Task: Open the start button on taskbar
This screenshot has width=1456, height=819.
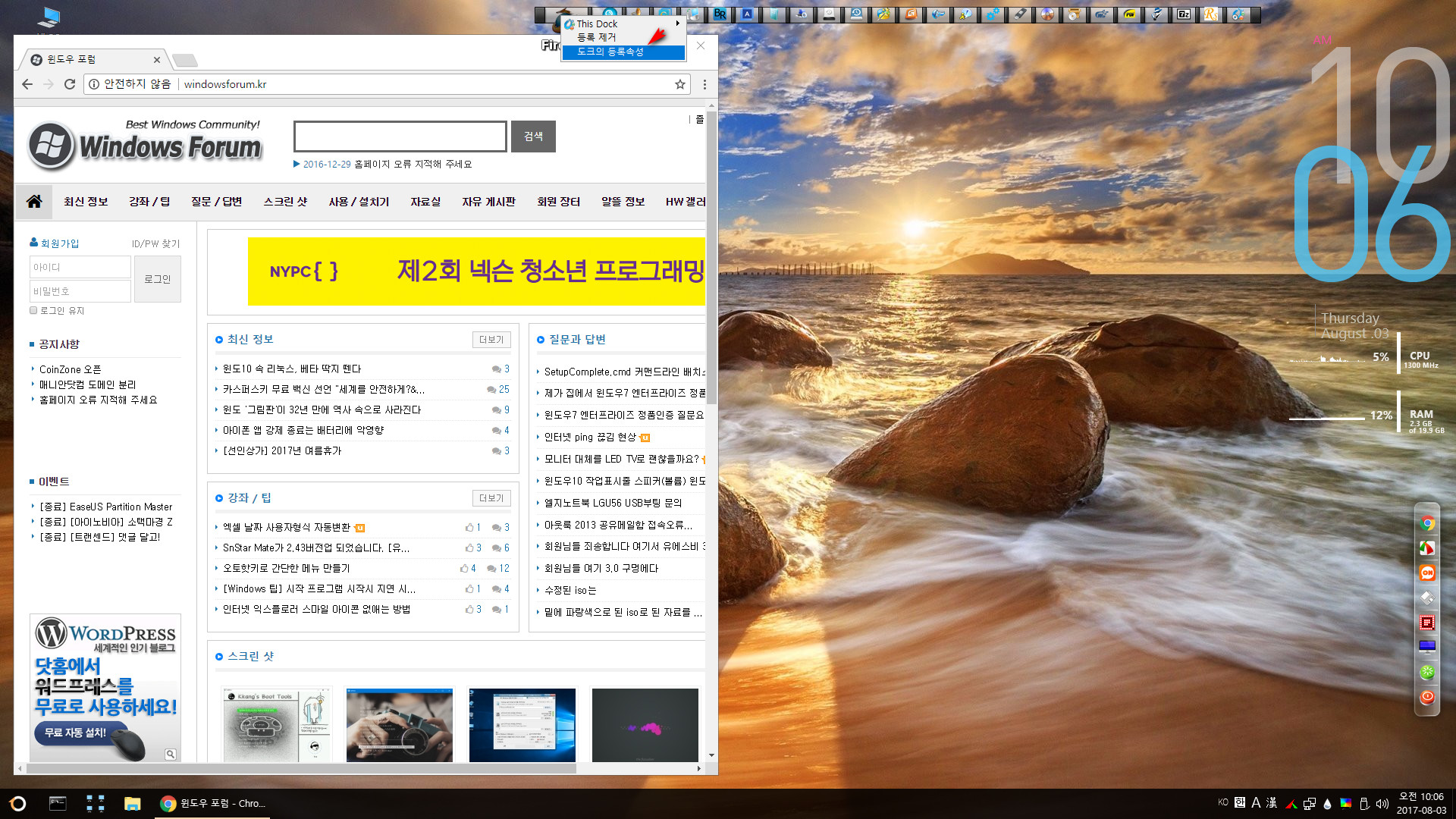Action: 18,804
